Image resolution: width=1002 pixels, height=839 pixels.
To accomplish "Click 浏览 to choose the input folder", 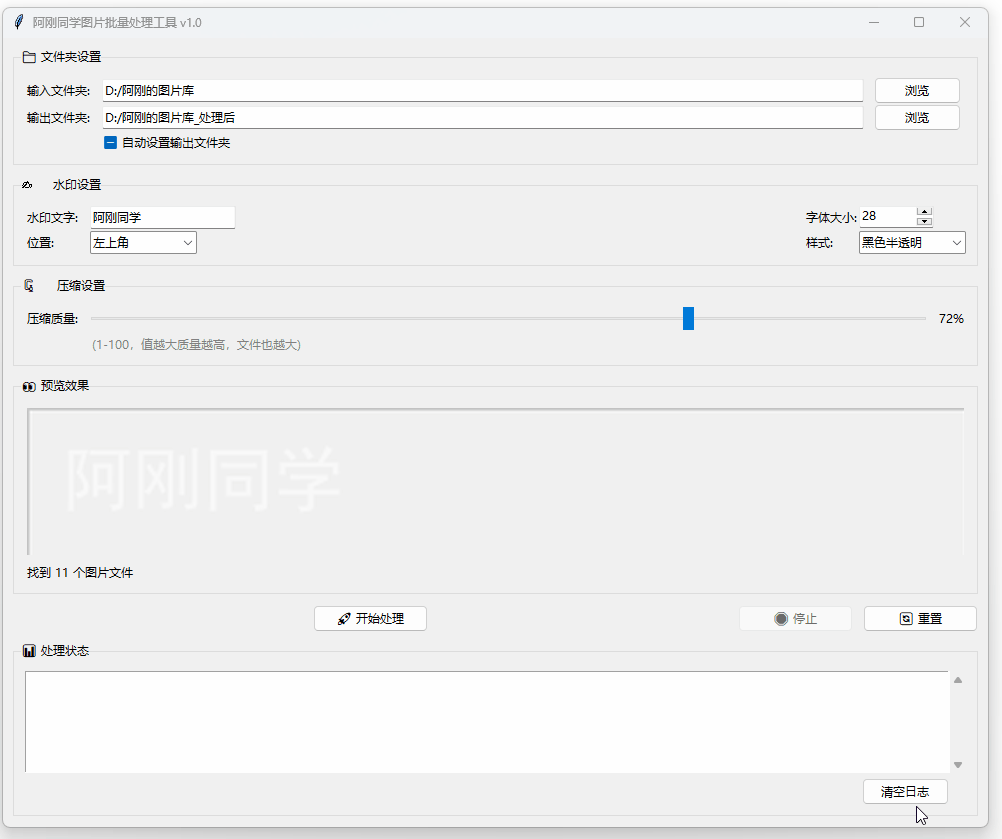I will point(916,90).
